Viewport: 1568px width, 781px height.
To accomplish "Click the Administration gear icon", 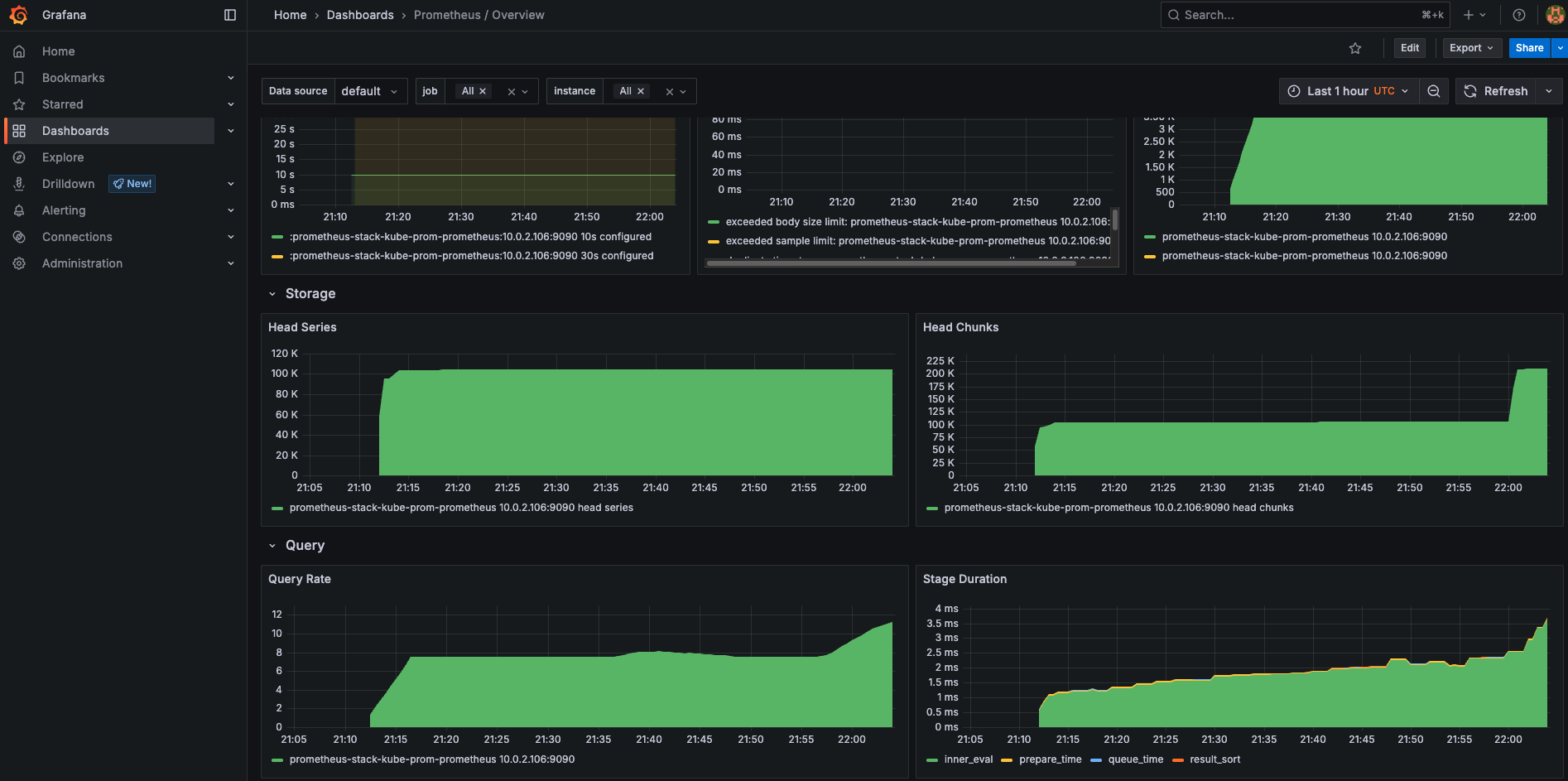I will click(x=19, y=263).
